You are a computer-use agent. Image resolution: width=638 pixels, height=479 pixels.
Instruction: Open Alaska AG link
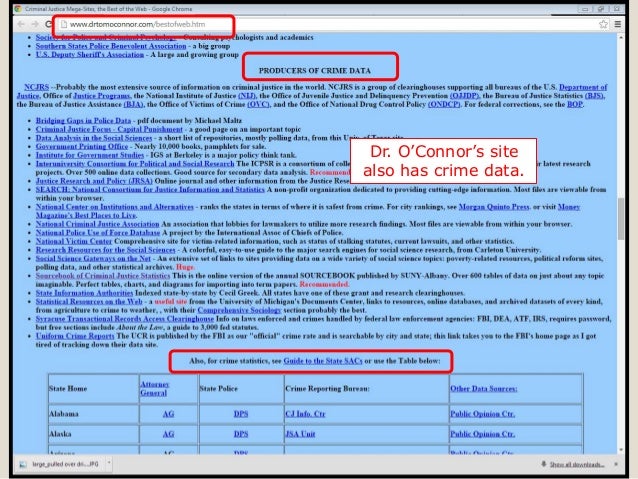(x=168, y=434)
